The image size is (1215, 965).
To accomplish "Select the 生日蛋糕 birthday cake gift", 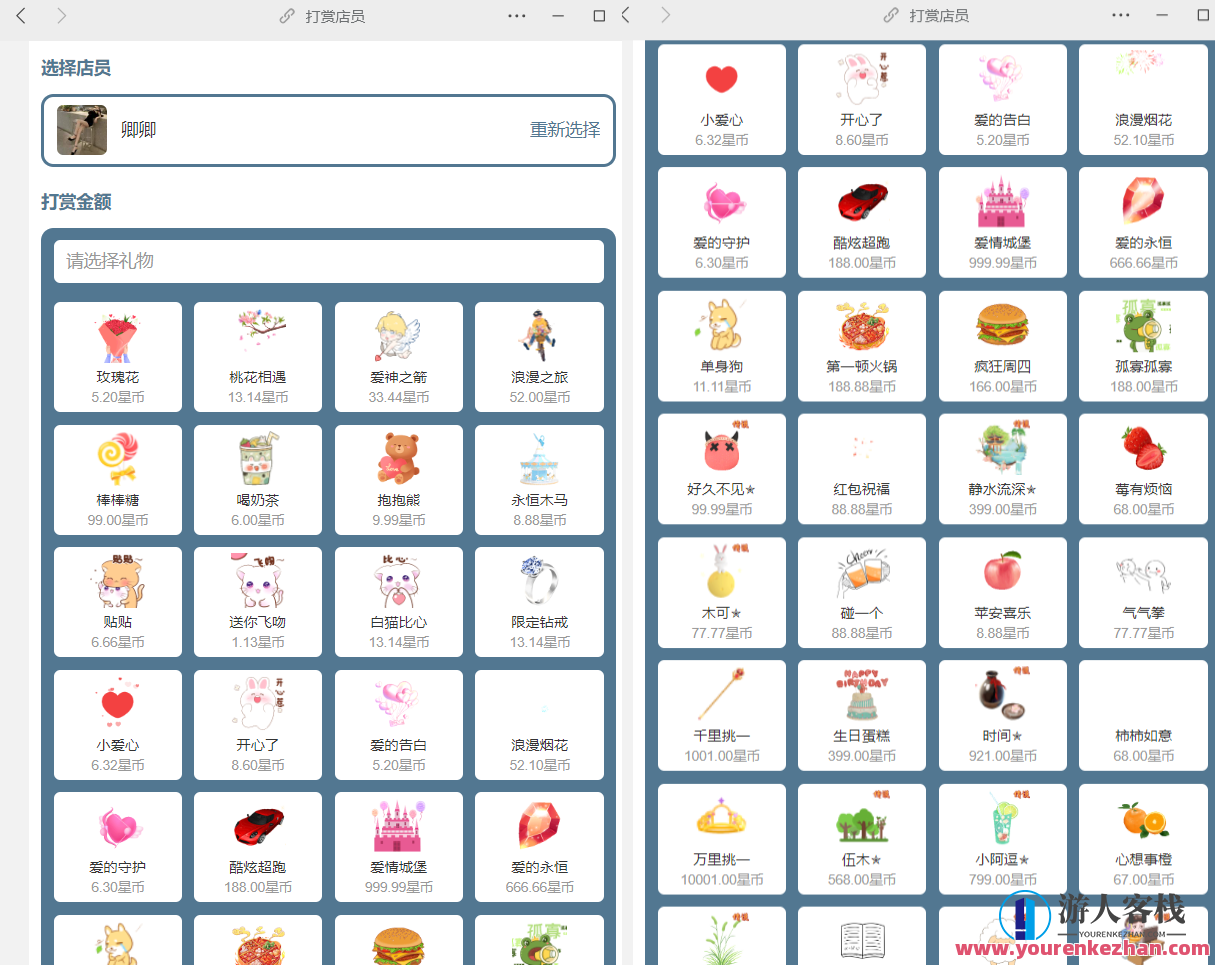I will tap(862, 716).
